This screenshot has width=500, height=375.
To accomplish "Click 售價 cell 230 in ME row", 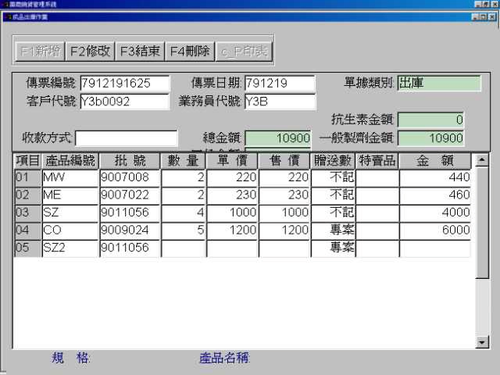I will (284, 195).
